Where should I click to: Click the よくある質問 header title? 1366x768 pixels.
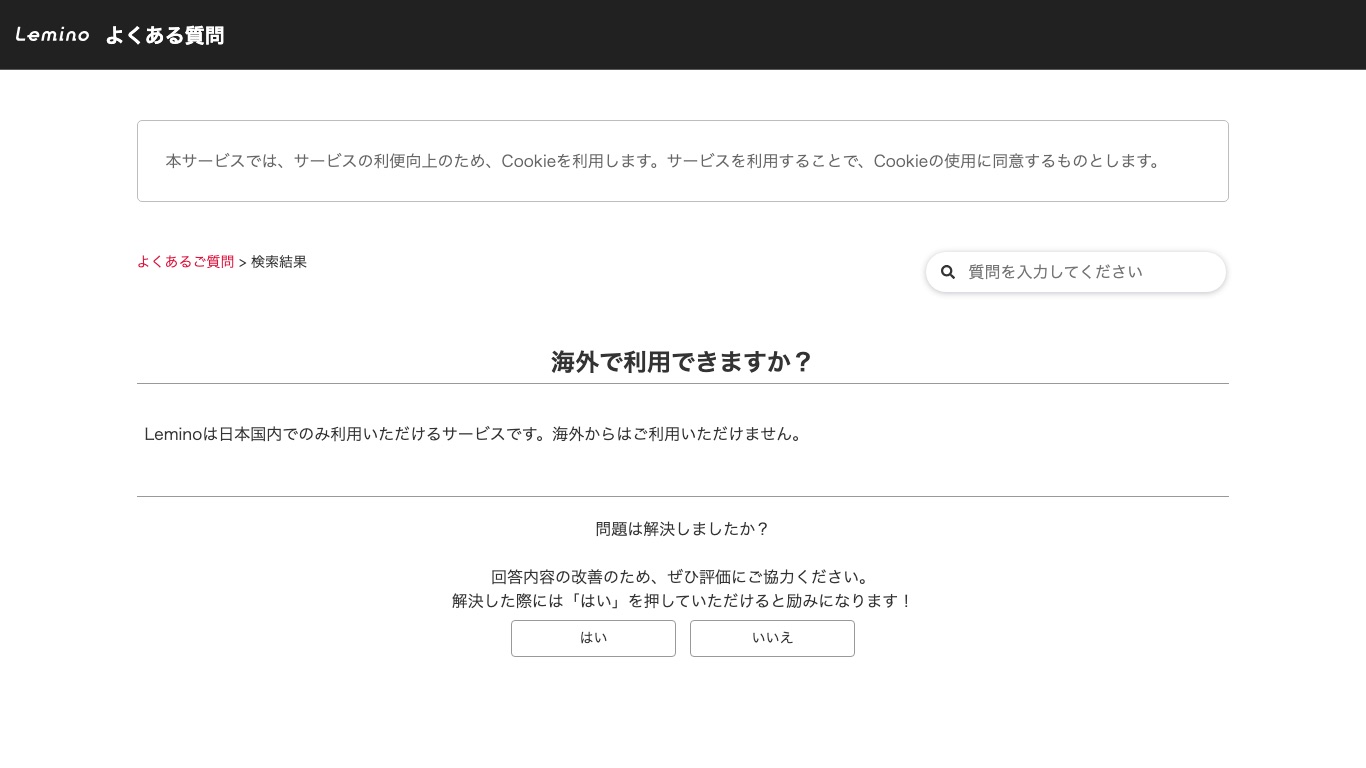coord(165,35)
